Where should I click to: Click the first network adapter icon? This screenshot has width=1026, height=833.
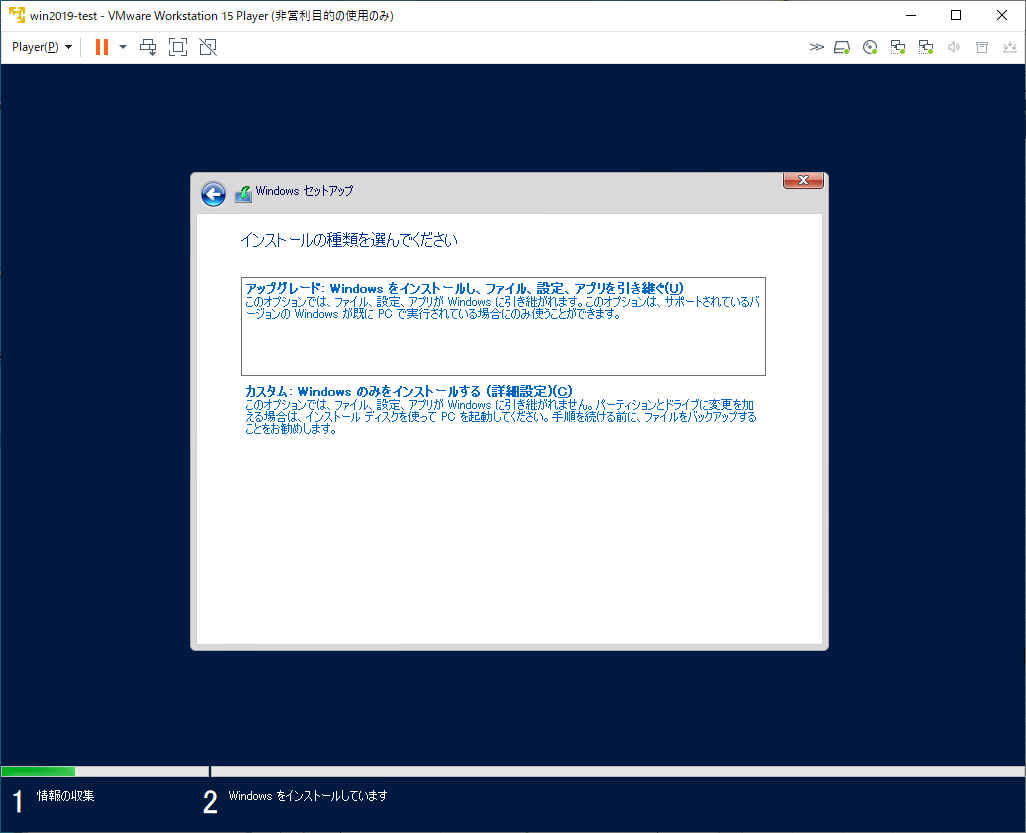point(897,46)
